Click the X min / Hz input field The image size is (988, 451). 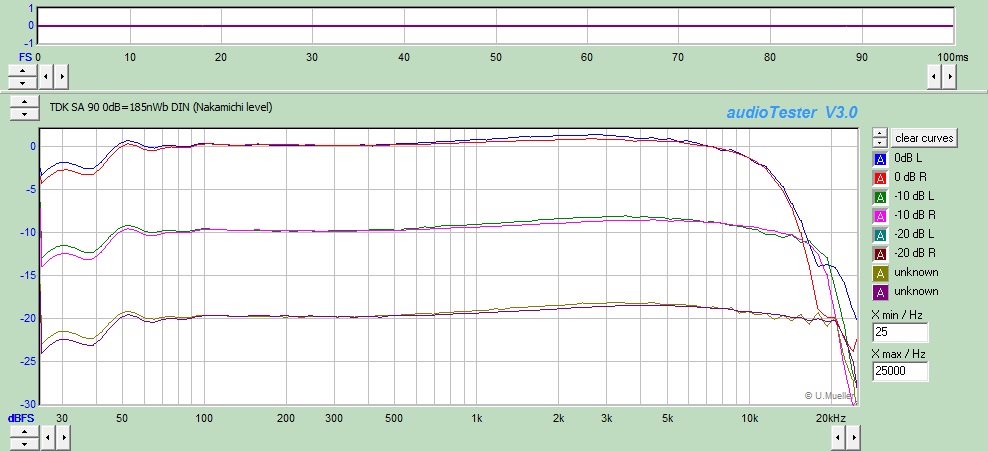click(899, 333)
